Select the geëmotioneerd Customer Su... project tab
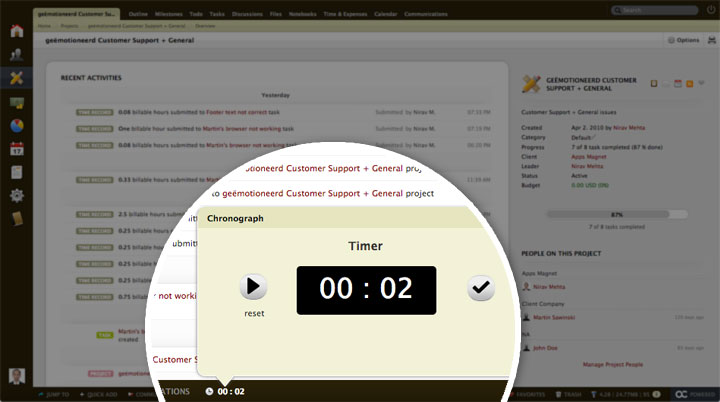Viewport: 720px width, 402px height. [x=76, y=14]
